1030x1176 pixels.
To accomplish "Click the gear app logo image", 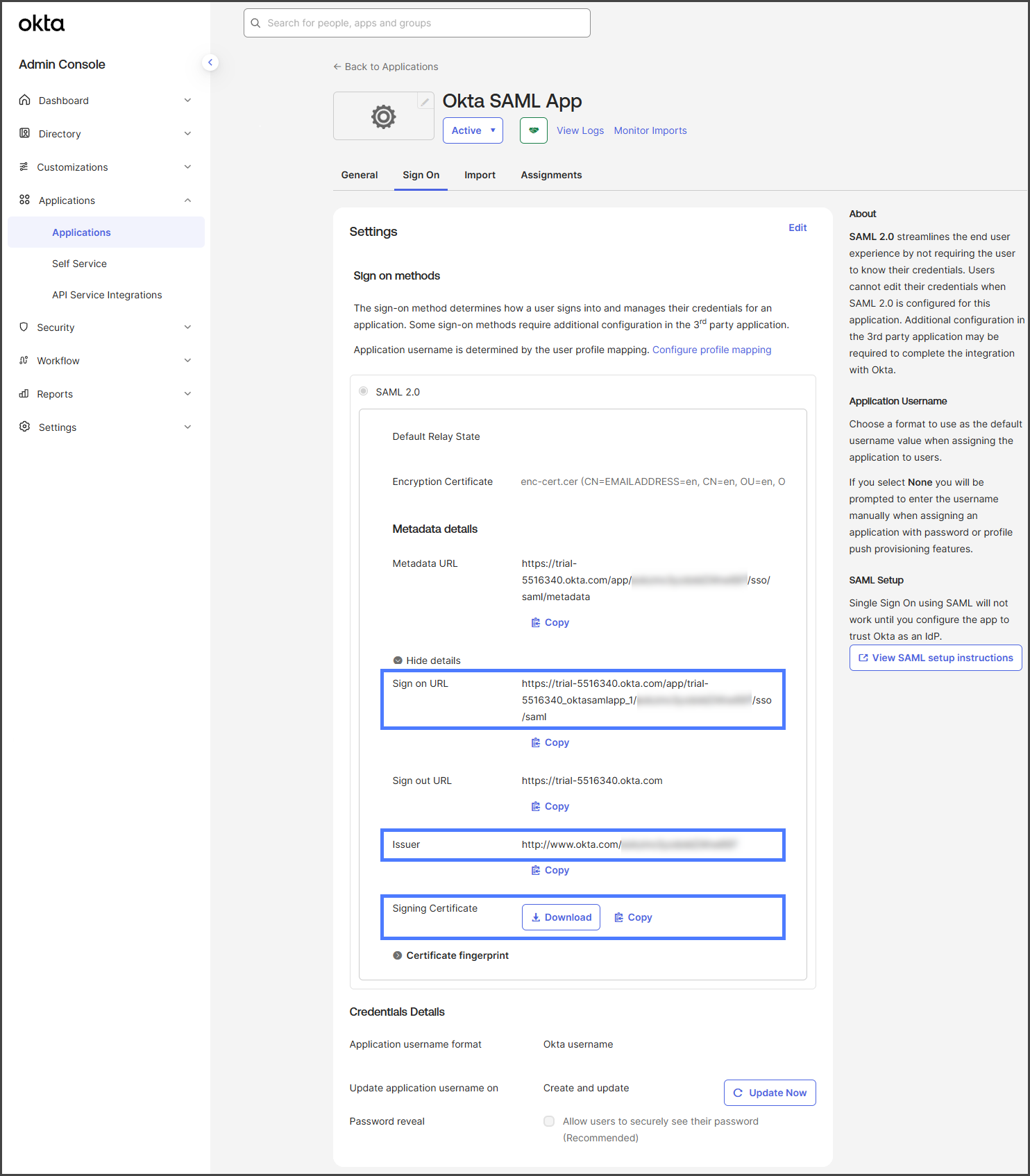I will click(383, 117).
